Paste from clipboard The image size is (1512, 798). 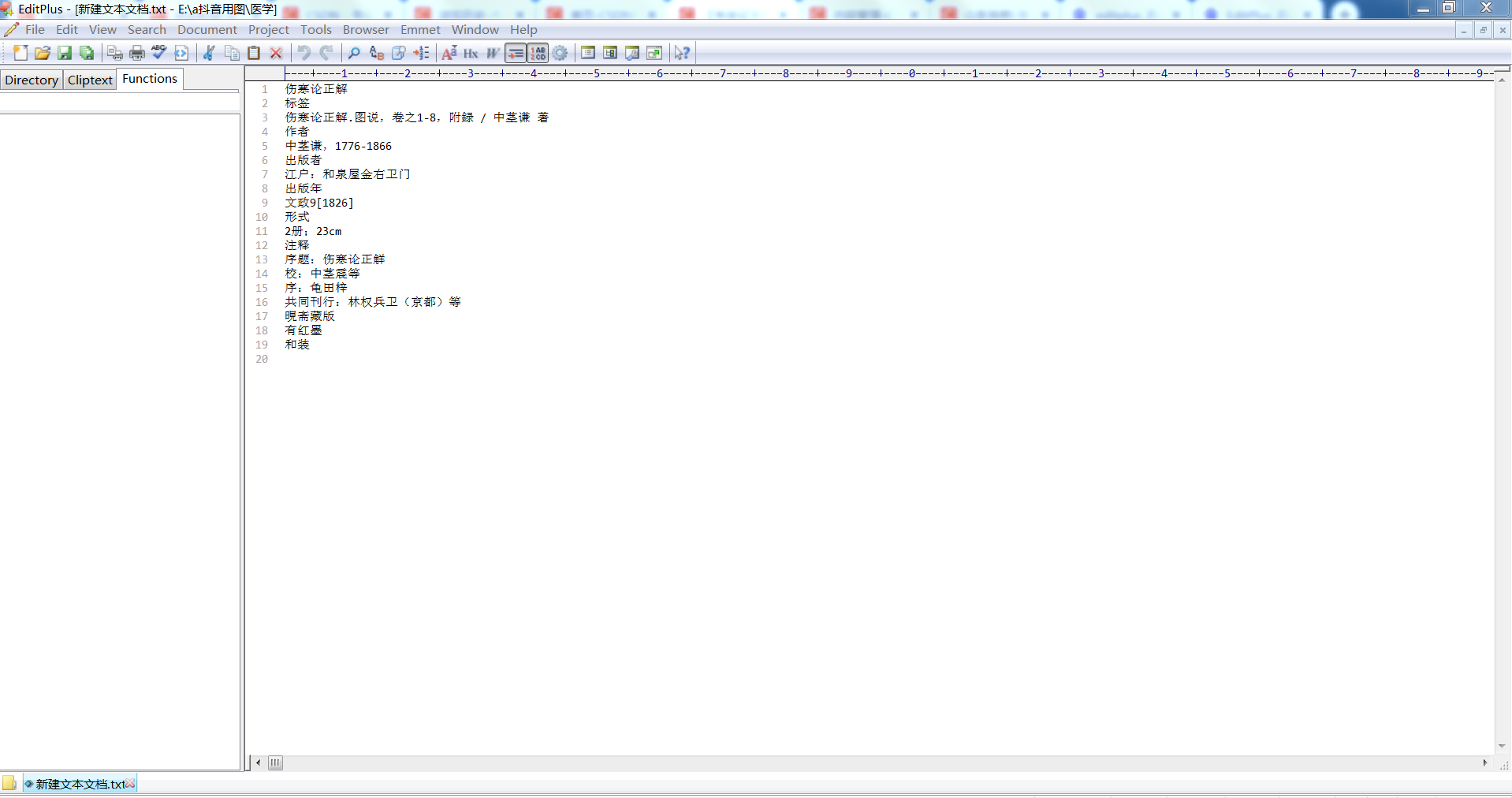coord(254,53)
